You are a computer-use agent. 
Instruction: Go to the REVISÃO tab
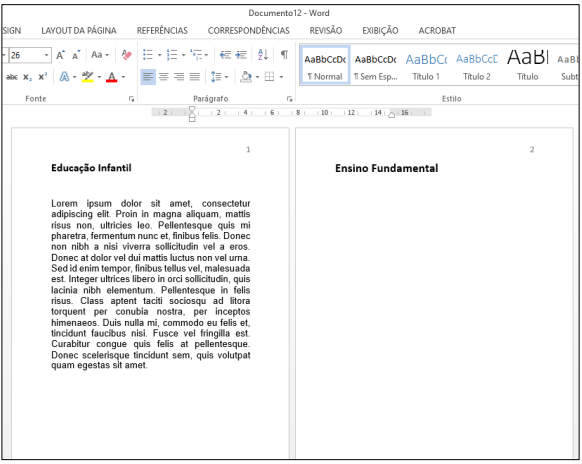[326, 30]
